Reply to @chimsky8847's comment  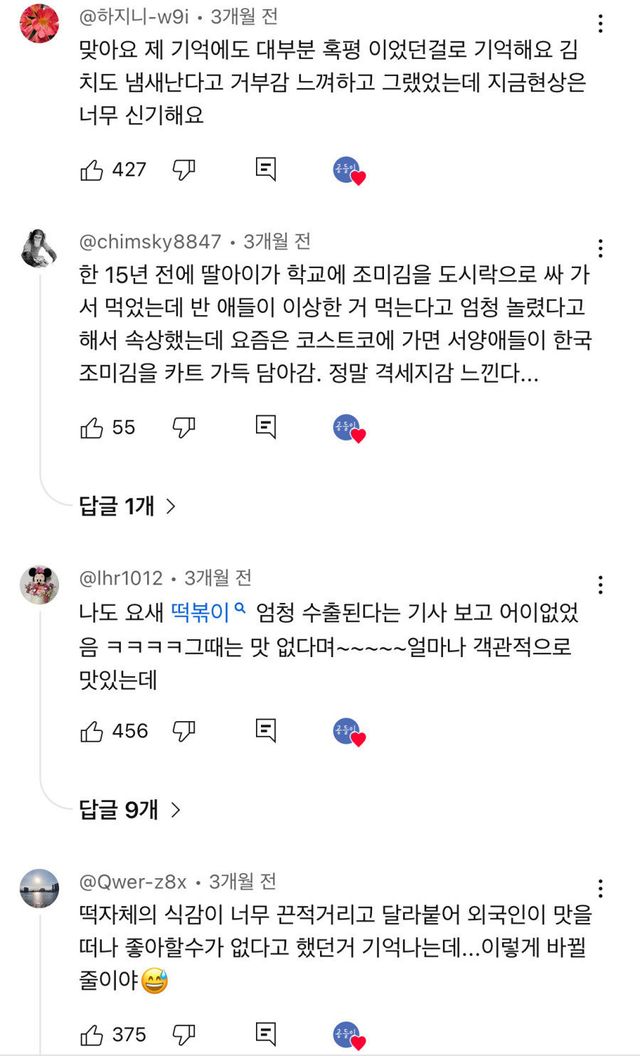tap(266, 427)
